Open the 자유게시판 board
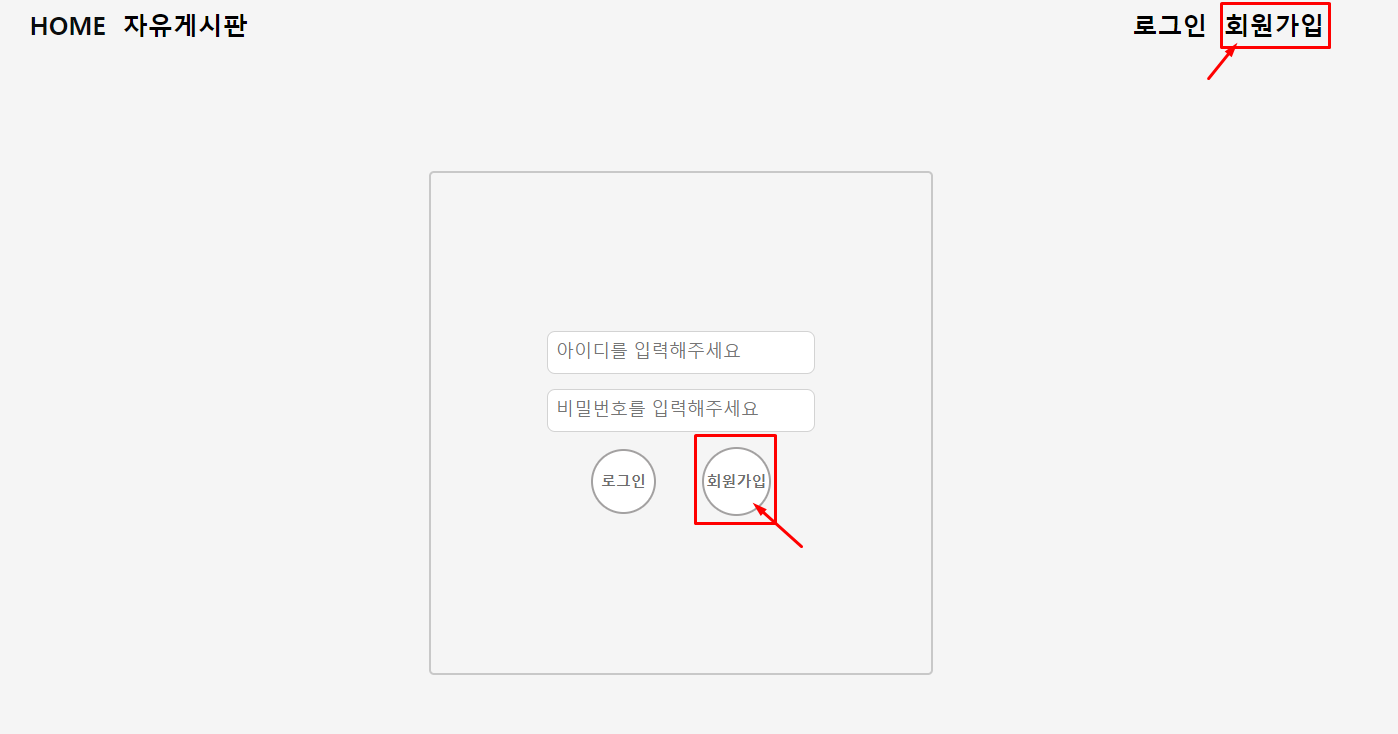Viewport: 1398px width, 734px height. (185, 27)
